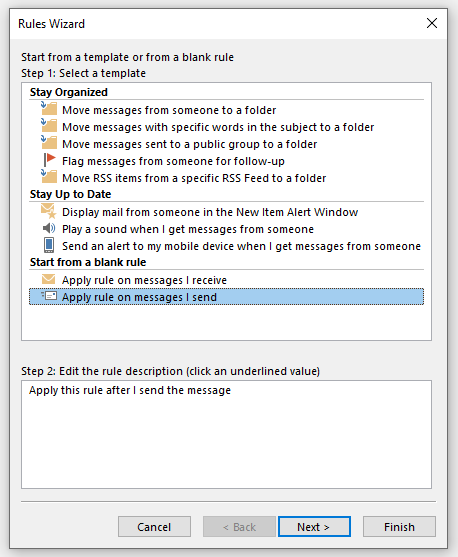
Task: Click envelope icon for messages I receive
Action: pos(49,279)
